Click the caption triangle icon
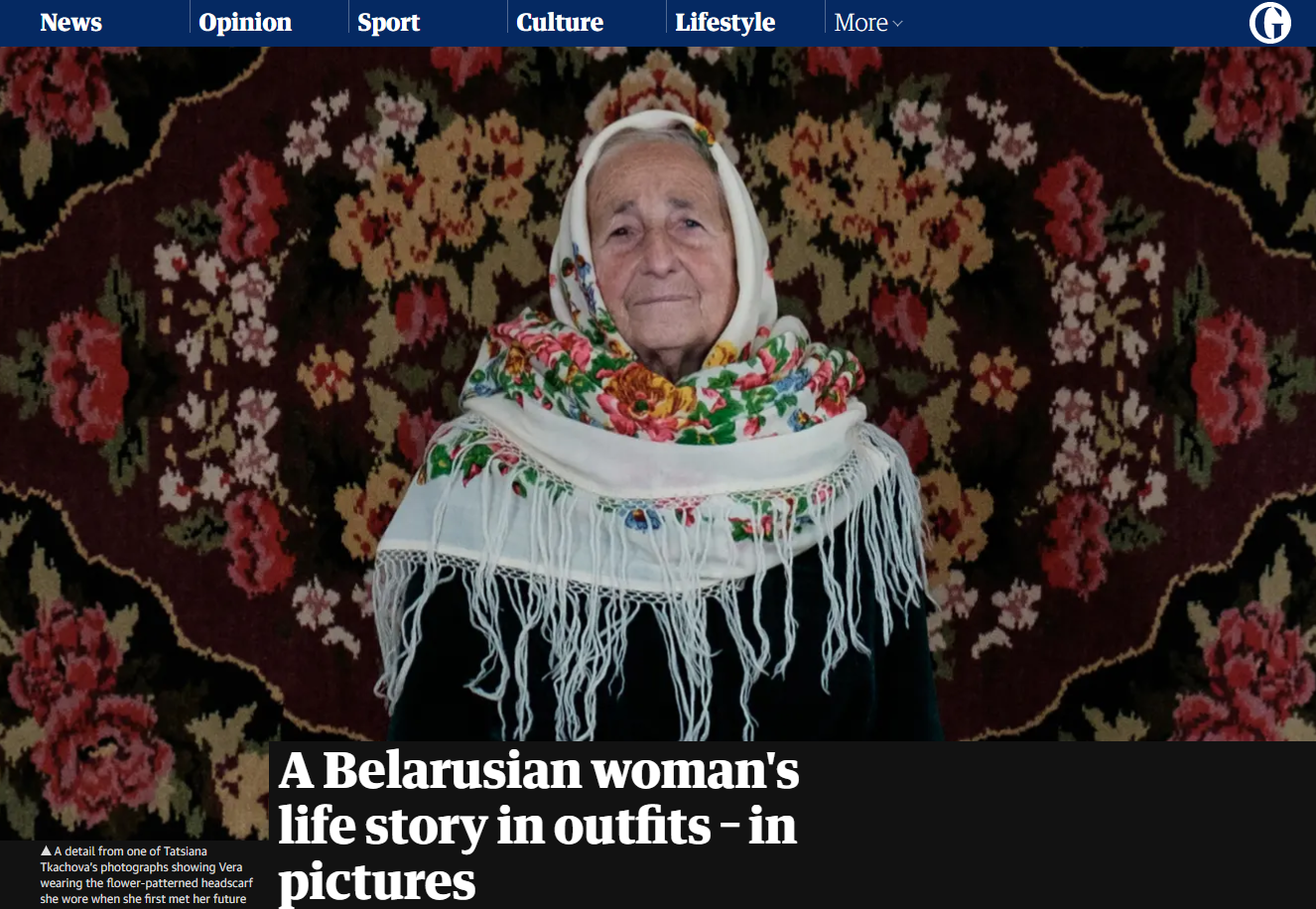 [46, 850]
